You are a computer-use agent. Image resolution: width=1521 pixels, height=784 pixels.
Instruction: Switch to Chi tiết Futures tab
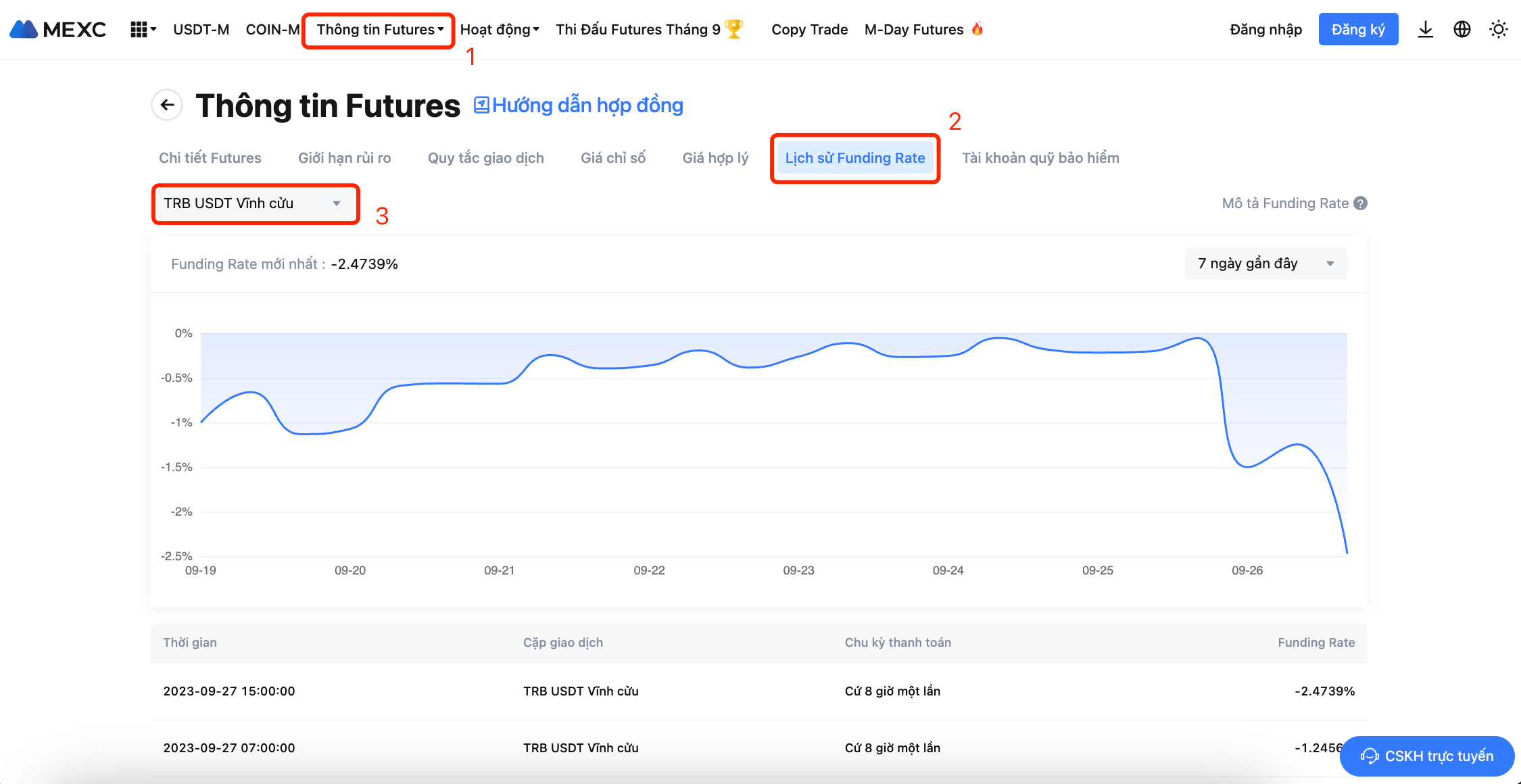[x=210, y=158]
